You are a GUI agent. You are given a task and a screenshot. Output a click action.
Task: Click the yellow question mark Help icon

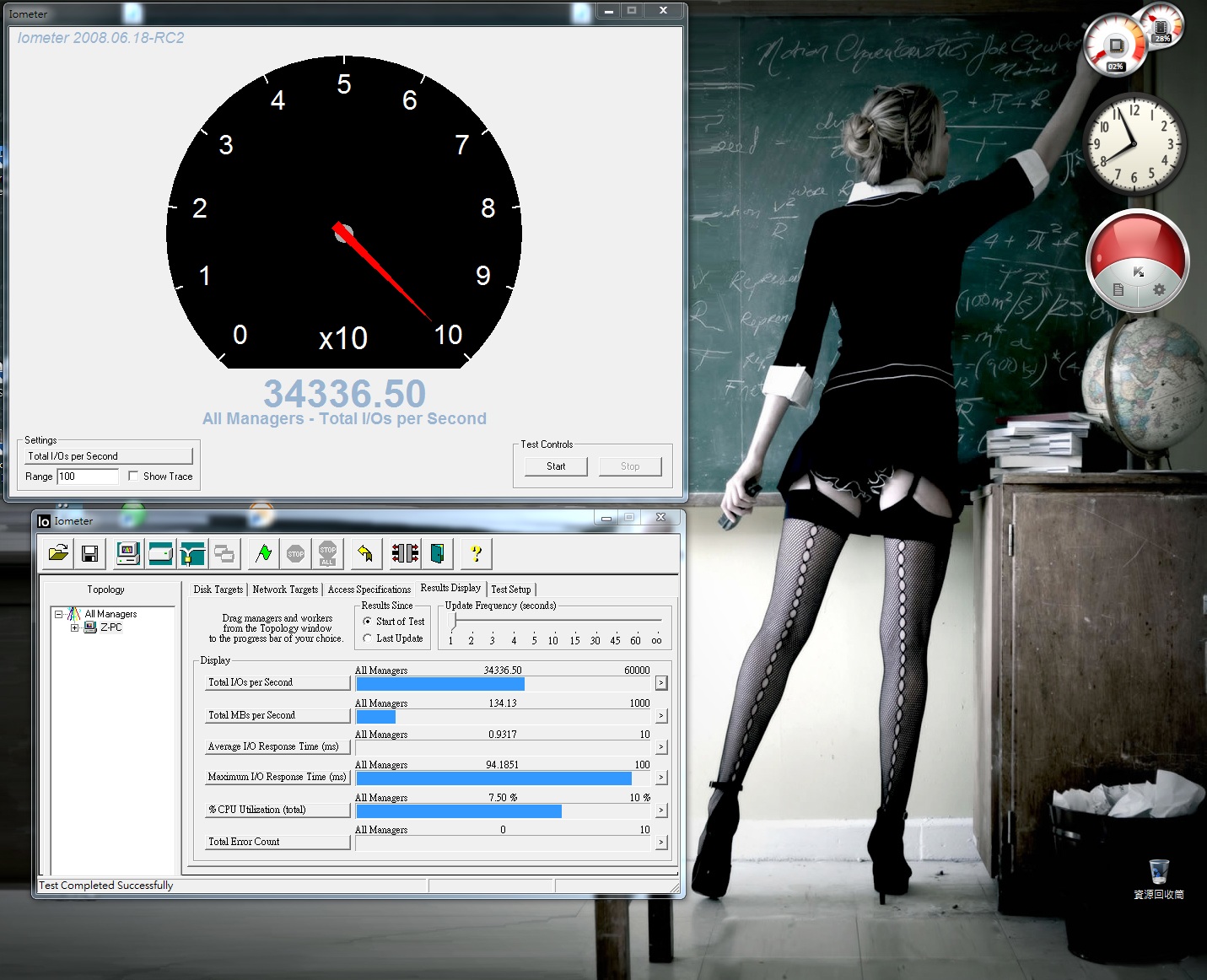click(x=476, y=553)
